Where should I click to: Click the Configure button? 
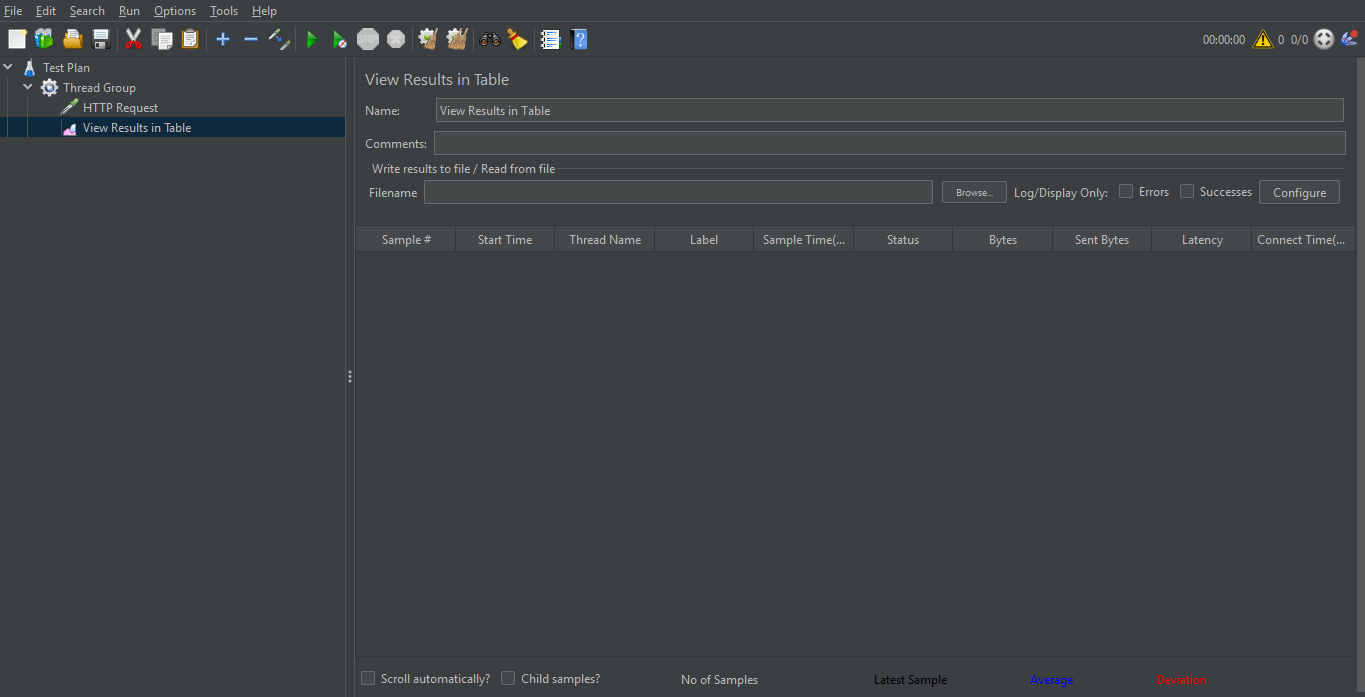click(1299, 192)
